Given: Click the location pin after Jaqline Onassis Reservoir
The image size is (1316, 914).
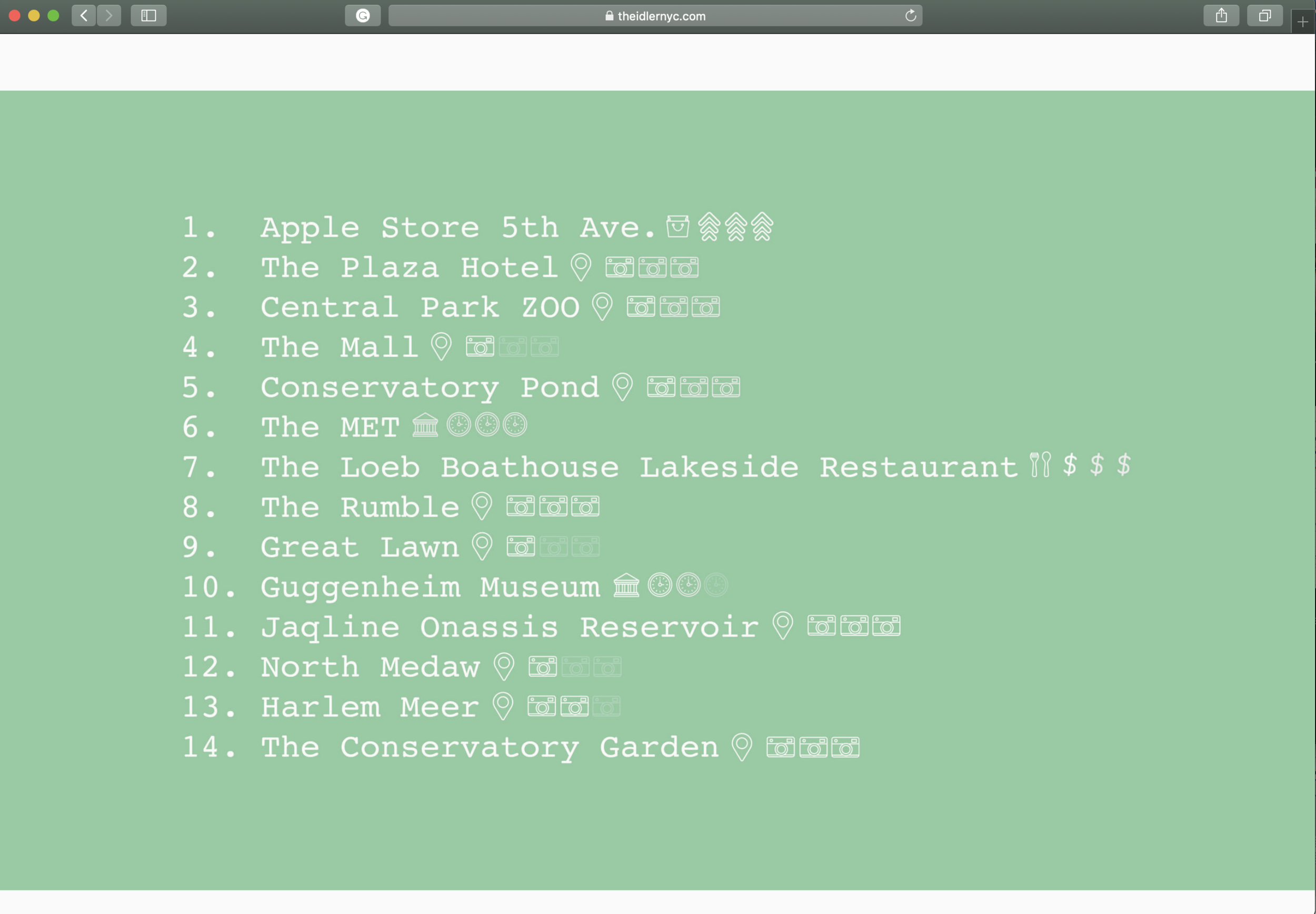Looking at the screenshot, I should [783, 626].
